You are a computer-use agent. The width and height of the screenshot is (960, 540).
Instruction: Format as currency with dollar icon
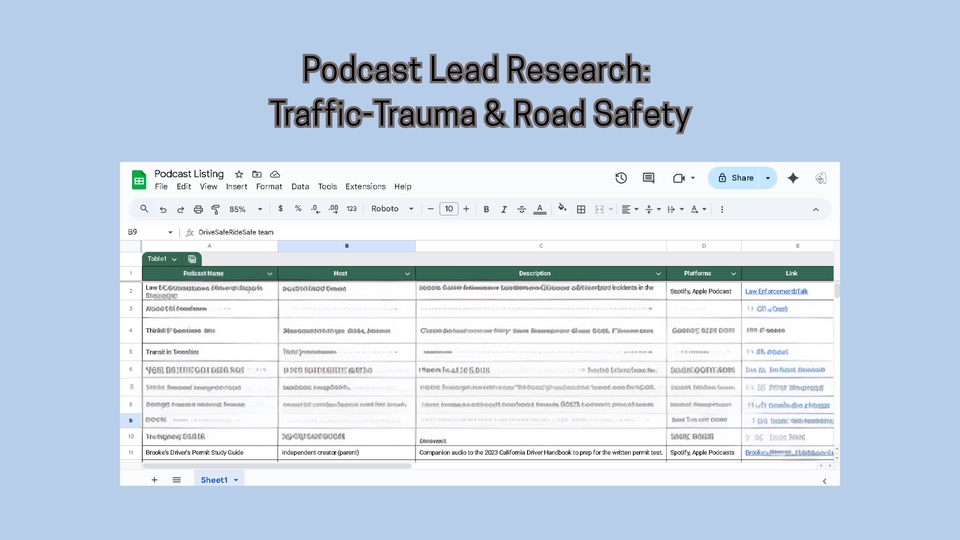pos(280,209)
